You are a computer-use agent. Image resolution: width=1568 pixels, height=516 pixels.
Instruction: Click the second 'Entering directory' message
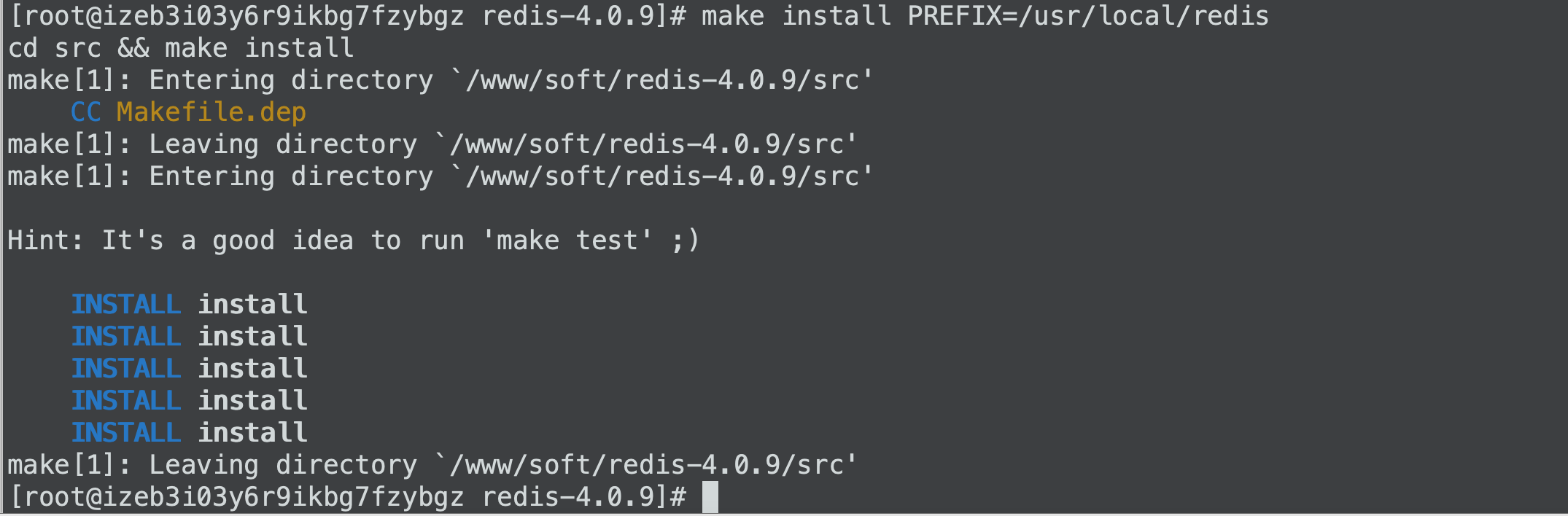click(x=440, y=176)
